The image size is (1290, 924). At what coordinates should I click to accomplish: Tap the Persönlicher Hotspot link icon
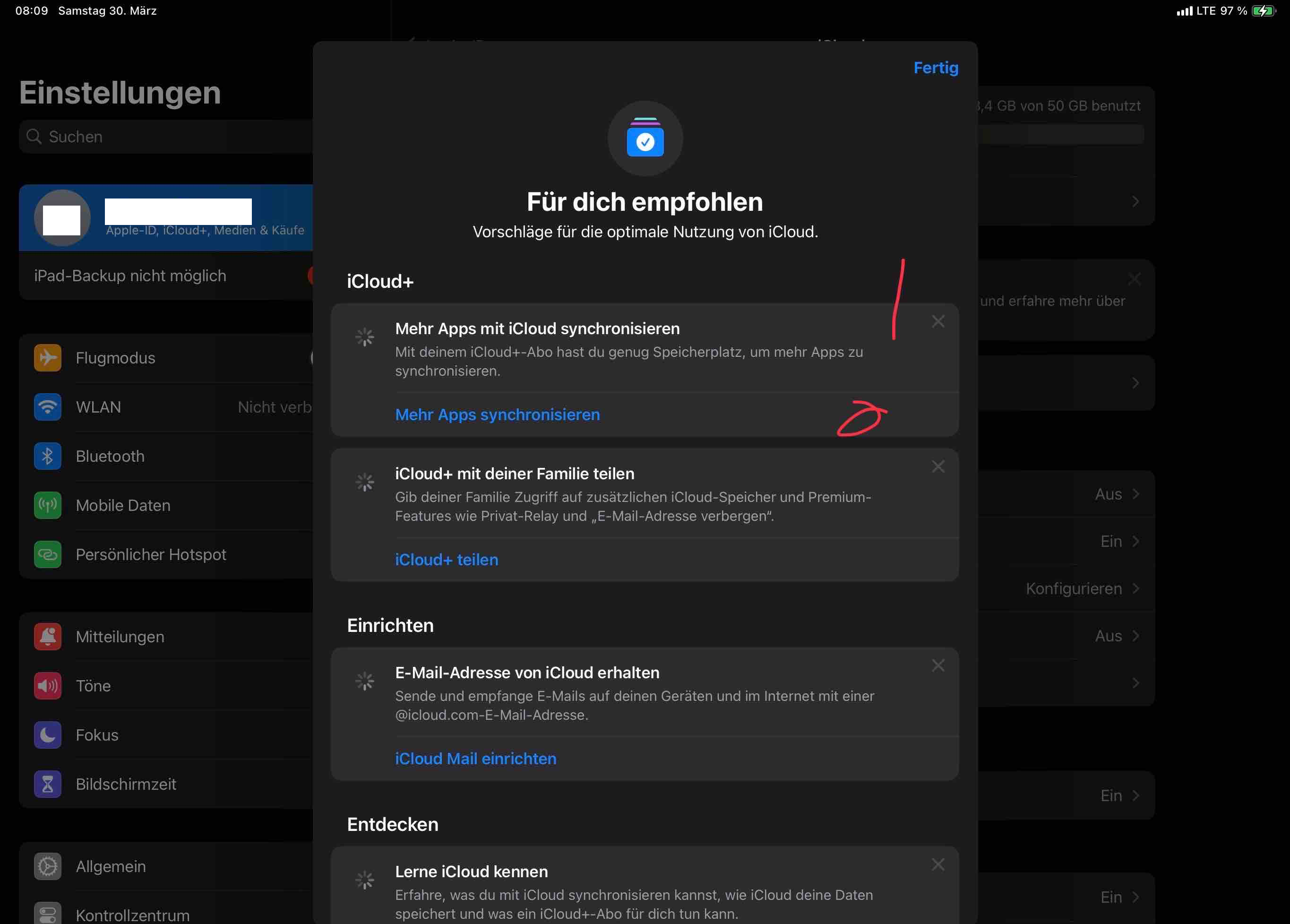(x=48, y=554)
